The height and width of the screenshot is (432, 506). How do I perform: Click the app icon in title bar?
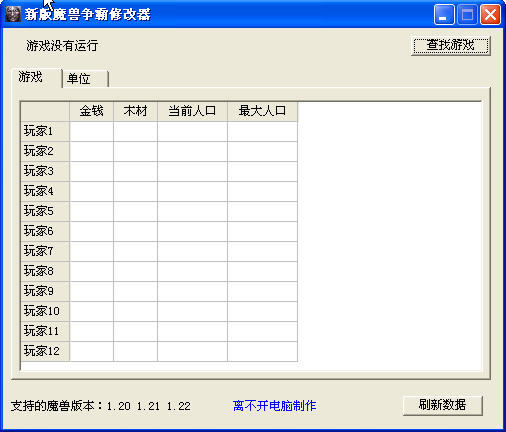pyautogui.click(x=13, y=14)
